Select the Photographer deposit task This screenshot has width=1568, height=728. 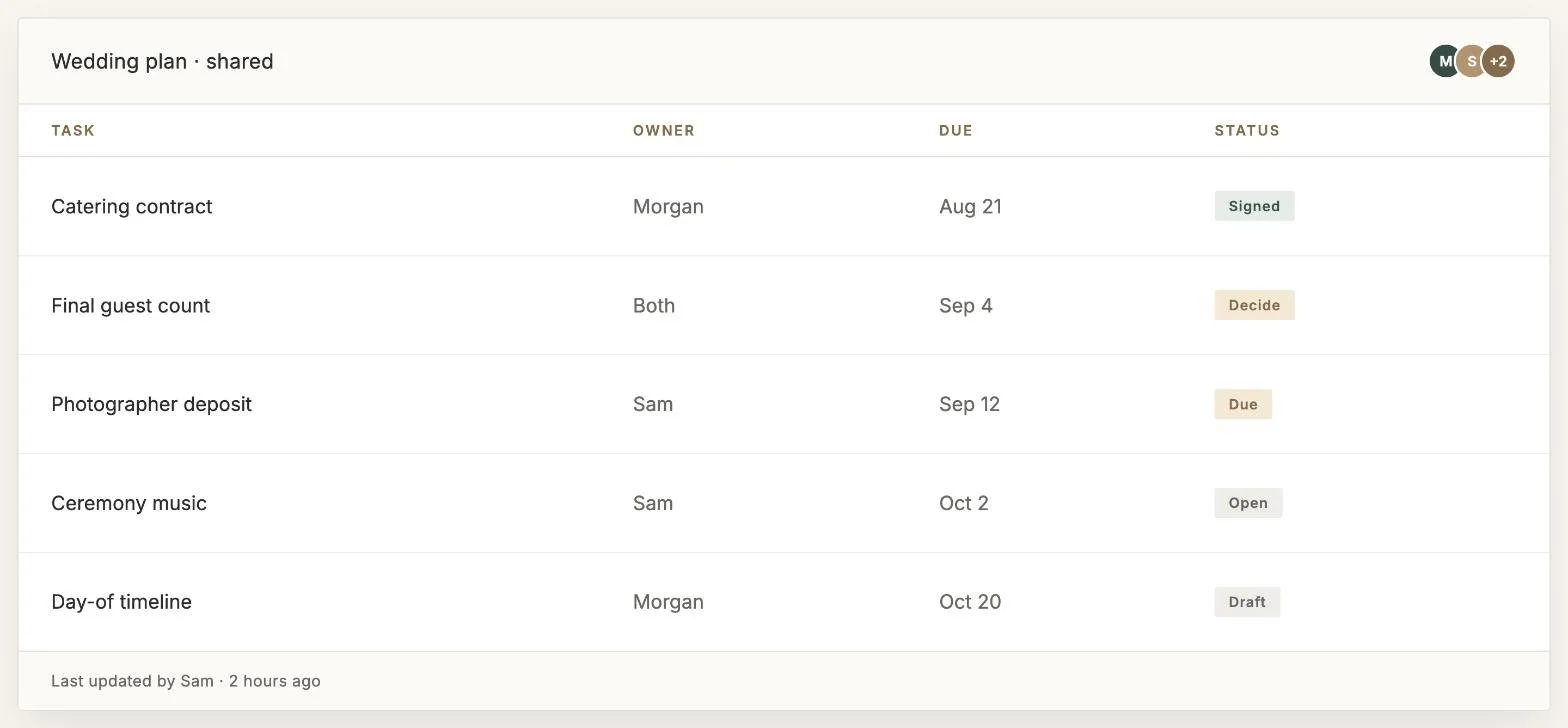[x=152, y=404]
